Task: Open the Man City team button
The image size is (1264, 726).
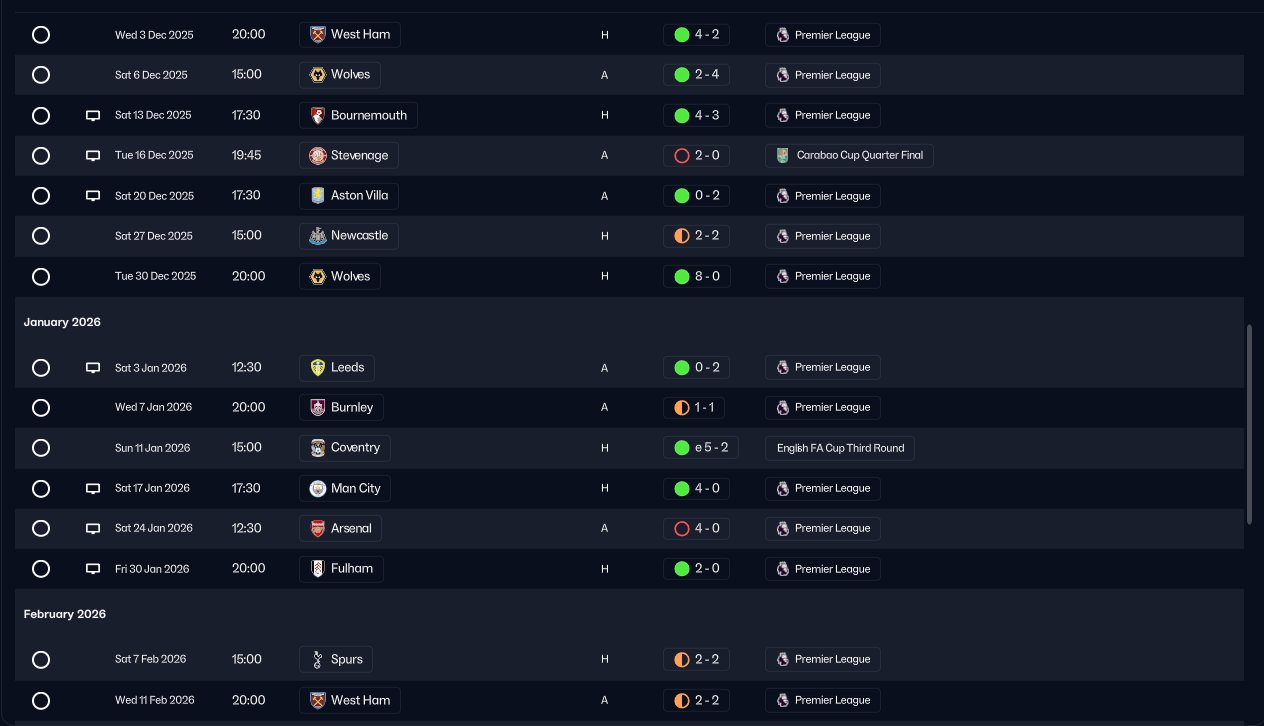Action: 345,488
